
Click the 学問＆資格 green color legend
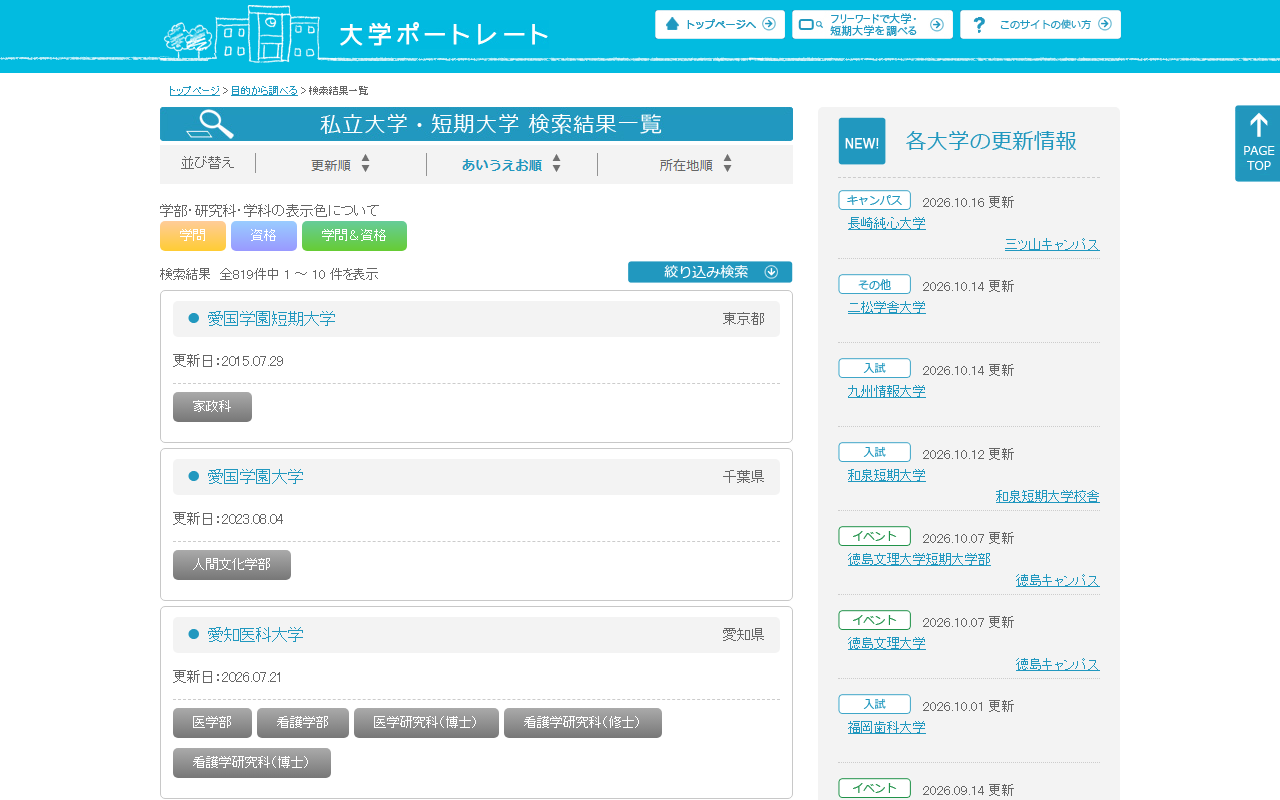354,236
